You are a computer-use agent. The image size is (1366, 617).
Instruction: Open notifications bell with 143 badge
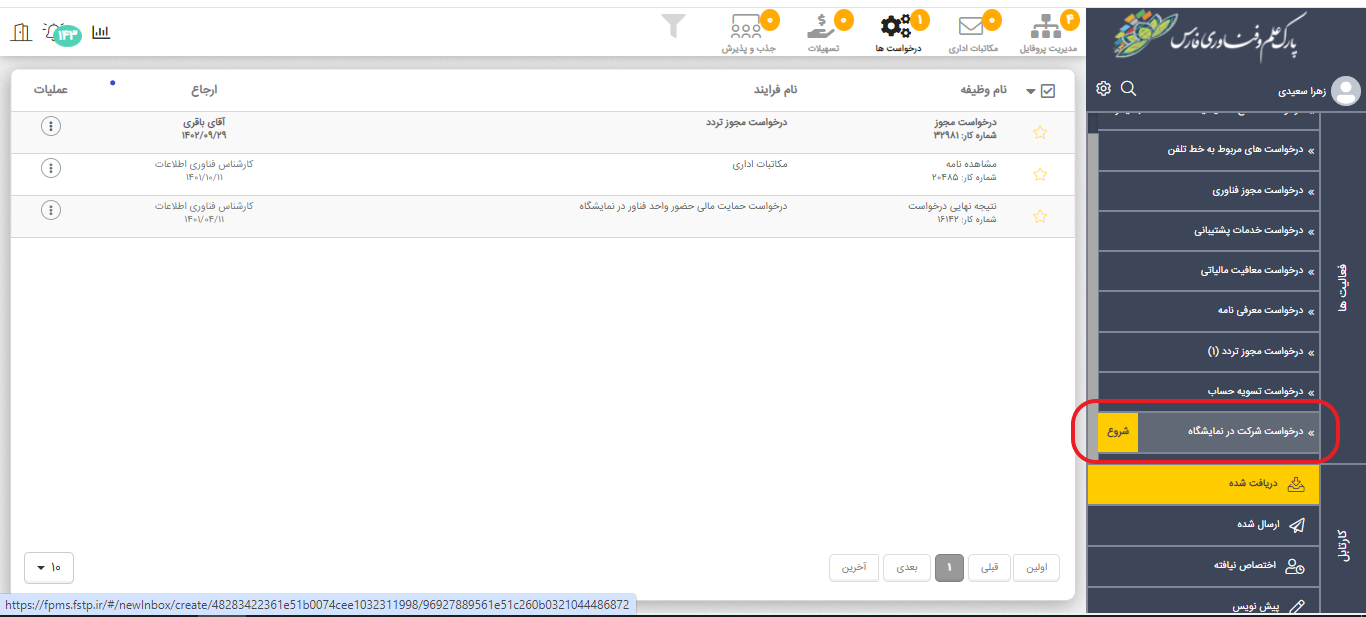57,32
